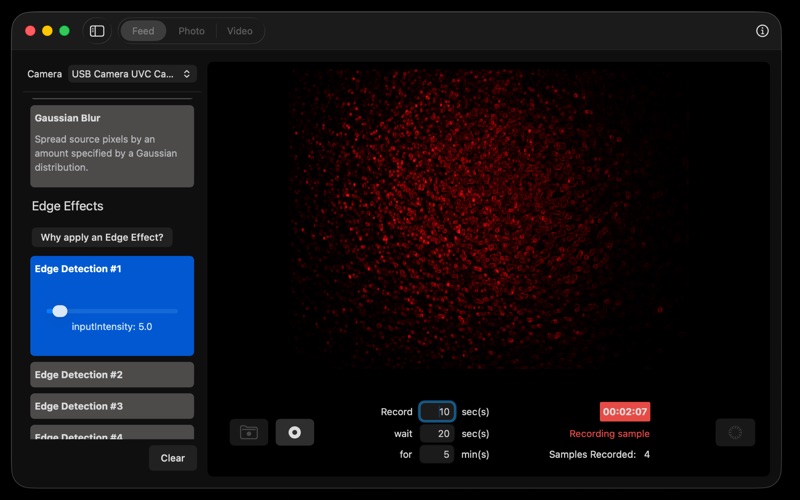This screenshot has width=800, height=500.
Task: Open the recordings folder icon button
Action: coord(249,433)
